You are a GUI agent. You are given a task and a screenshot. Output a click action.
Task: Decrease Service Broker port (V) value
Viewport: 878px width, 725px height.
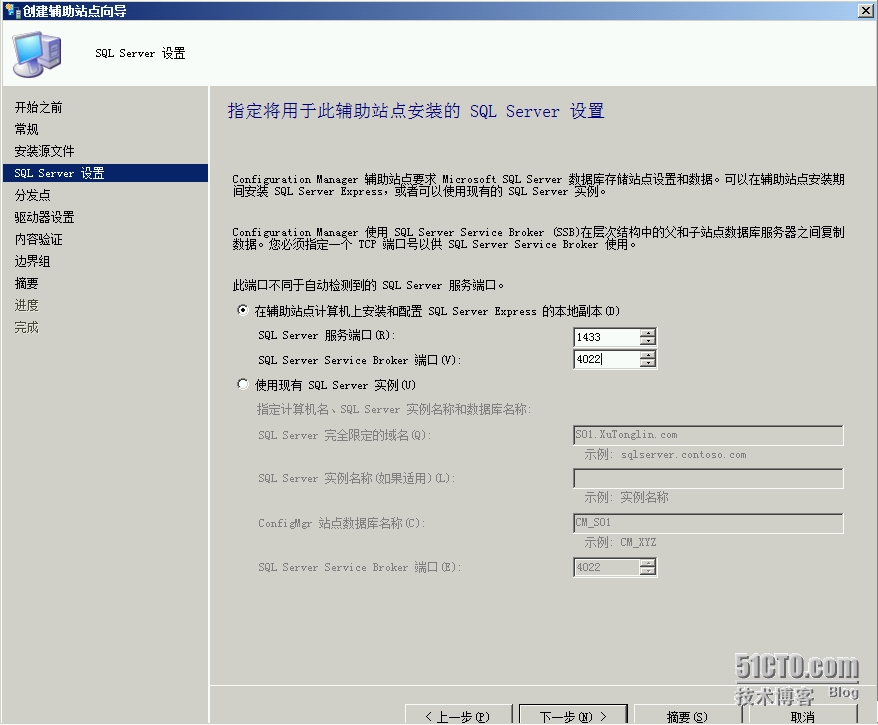(x=648, y=363)
